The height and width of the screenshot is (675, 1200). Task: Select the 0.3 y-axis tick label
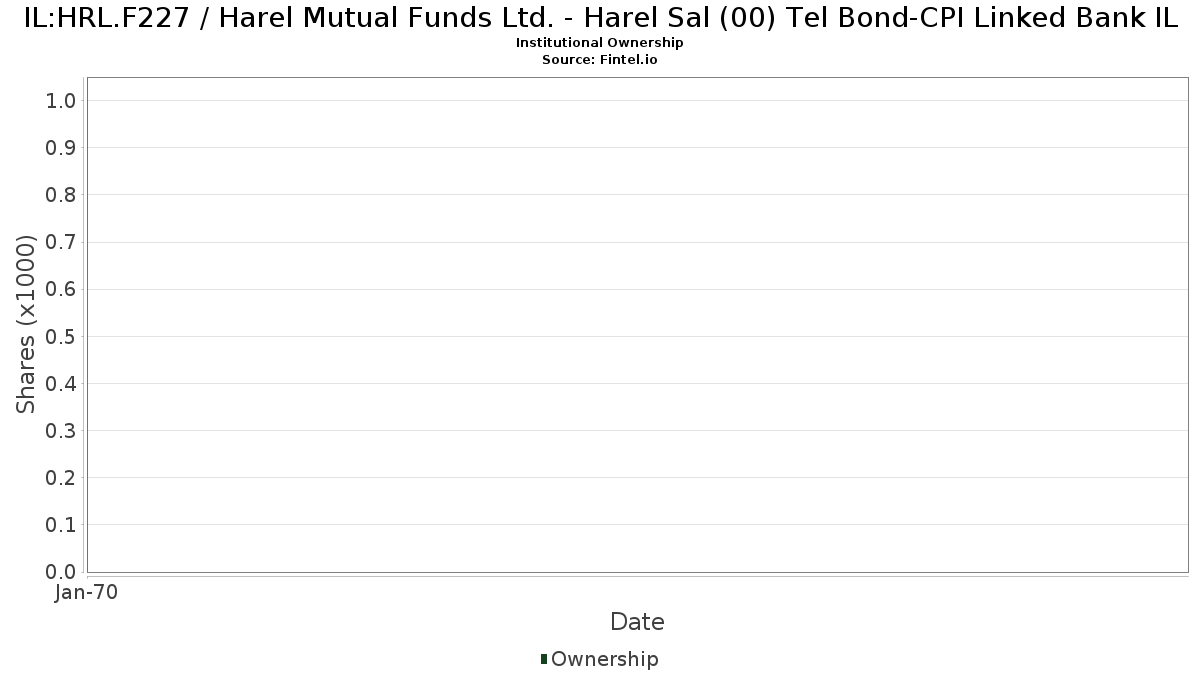click(x=61, y=431)
